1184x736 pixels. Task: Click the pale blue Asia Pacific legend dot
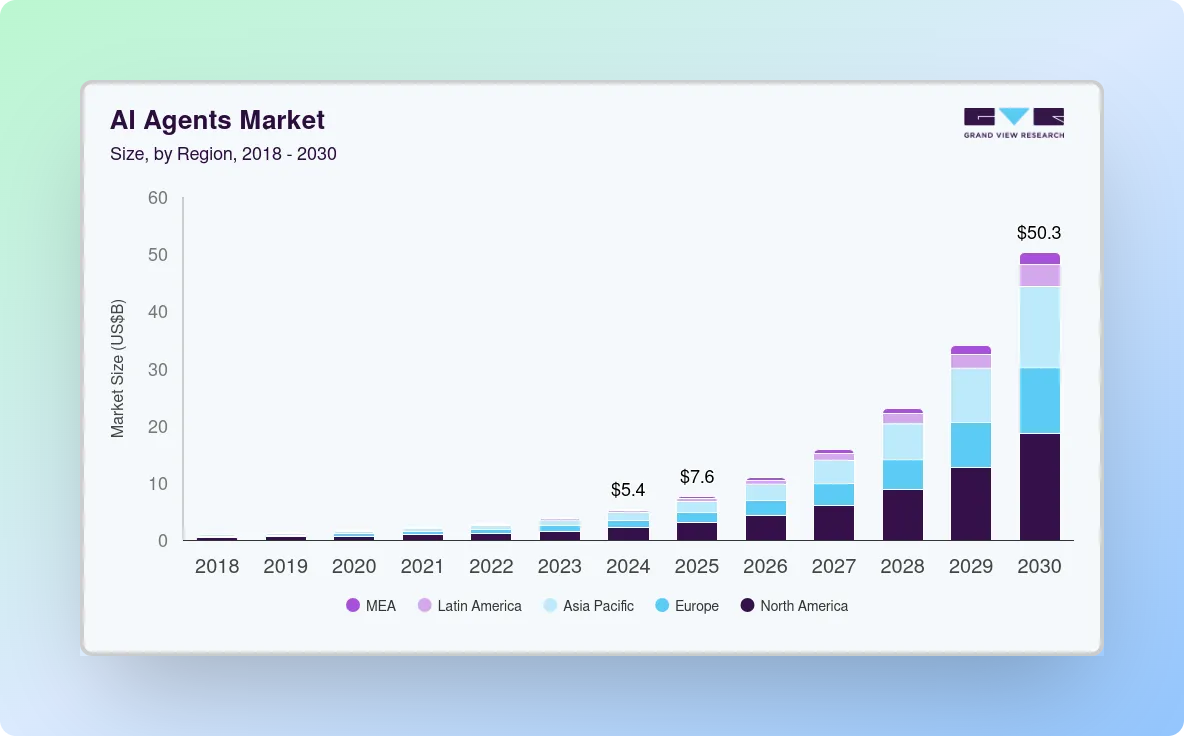tap(550, 605)
